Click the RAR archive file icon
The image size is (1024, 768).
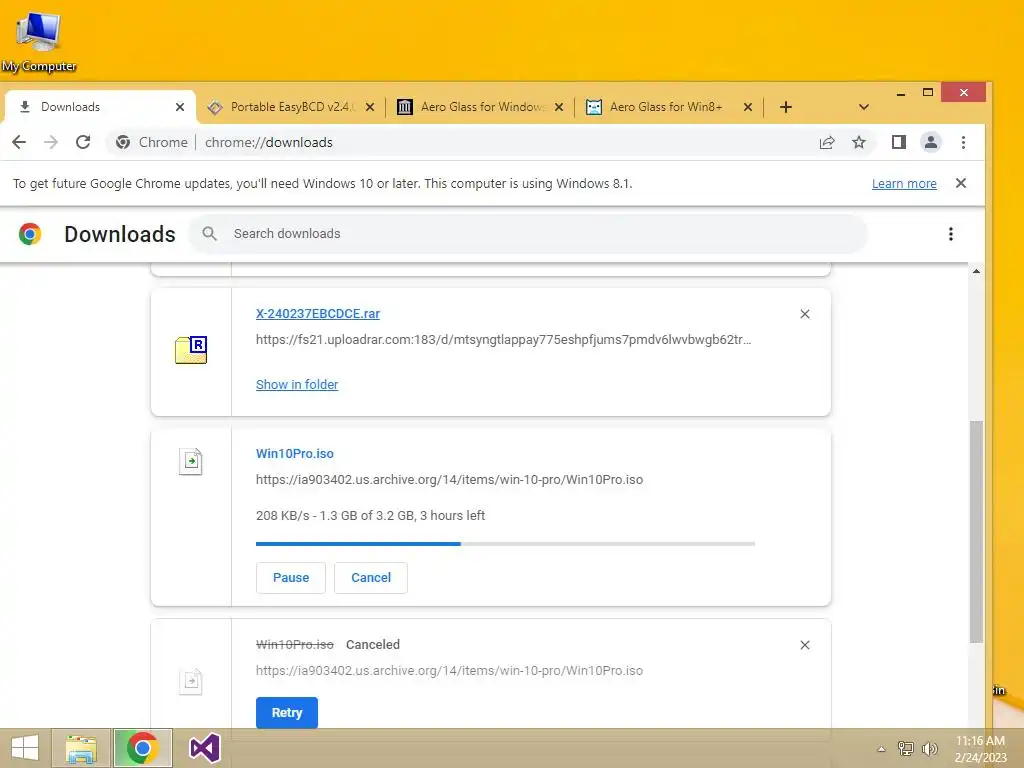pos(191,349)
